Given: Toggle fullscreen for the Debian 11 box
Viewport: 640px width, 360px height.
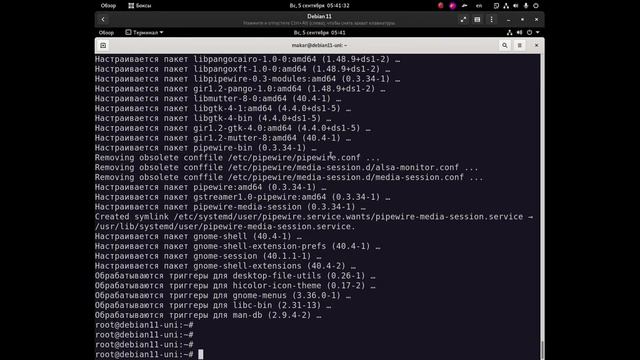Looking at the screenshot, I should click(x=463, y=19).
